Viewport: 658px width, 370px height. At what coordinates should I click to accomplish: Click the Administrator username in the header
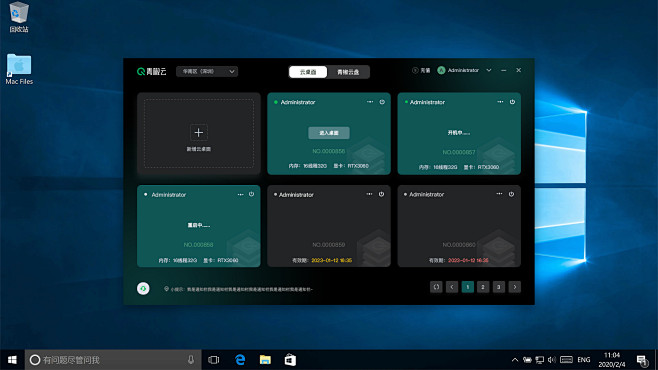tap(463, 70)
